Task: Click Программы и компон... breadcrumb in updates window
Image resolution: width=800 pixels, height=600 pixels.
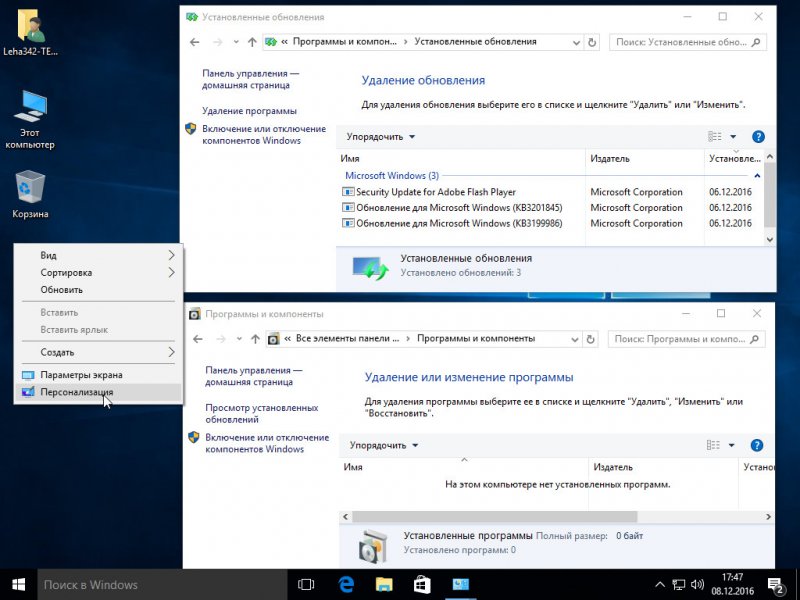Action: tap(344, 42)
